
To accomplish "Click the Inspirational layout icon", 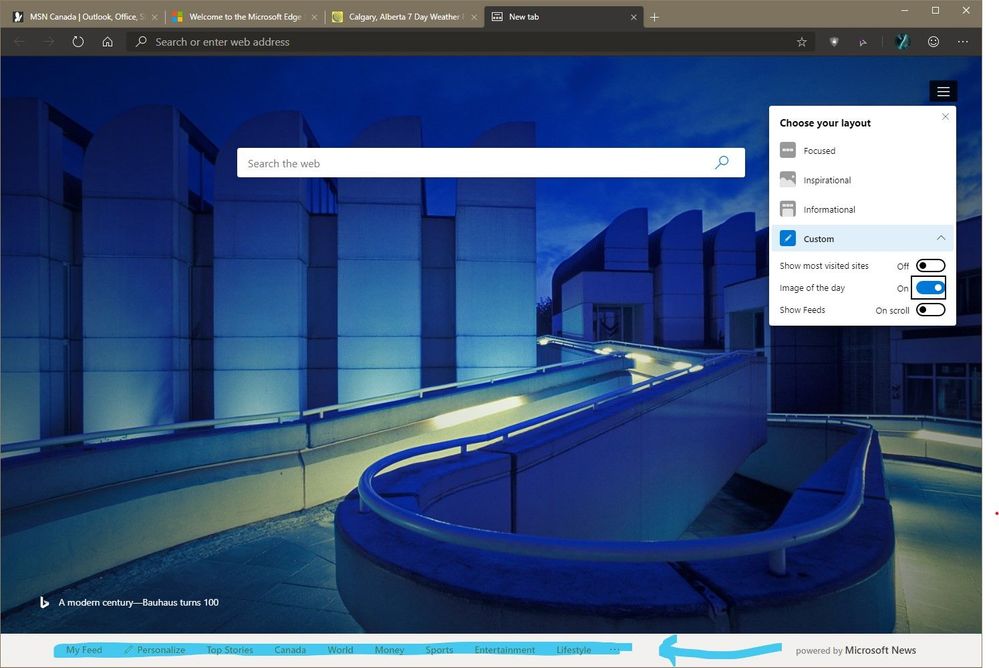I will point(787,180).
